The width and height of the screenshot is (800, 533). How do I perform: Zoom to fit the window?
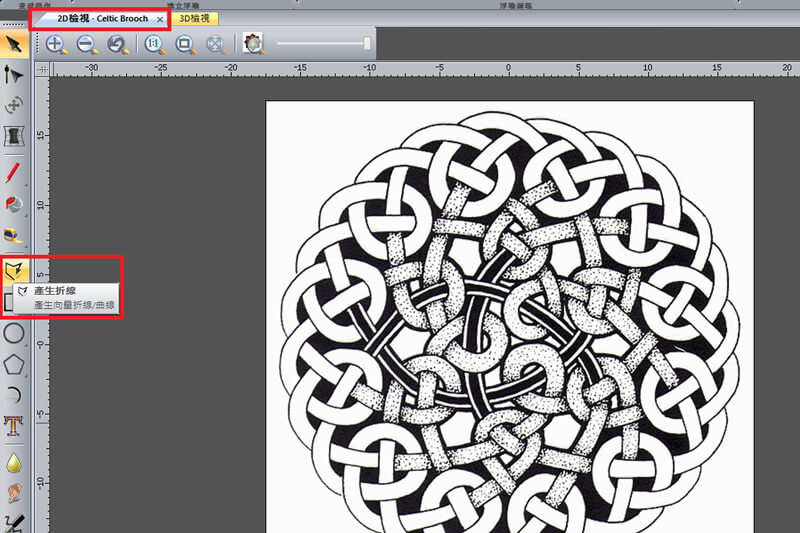185,44
